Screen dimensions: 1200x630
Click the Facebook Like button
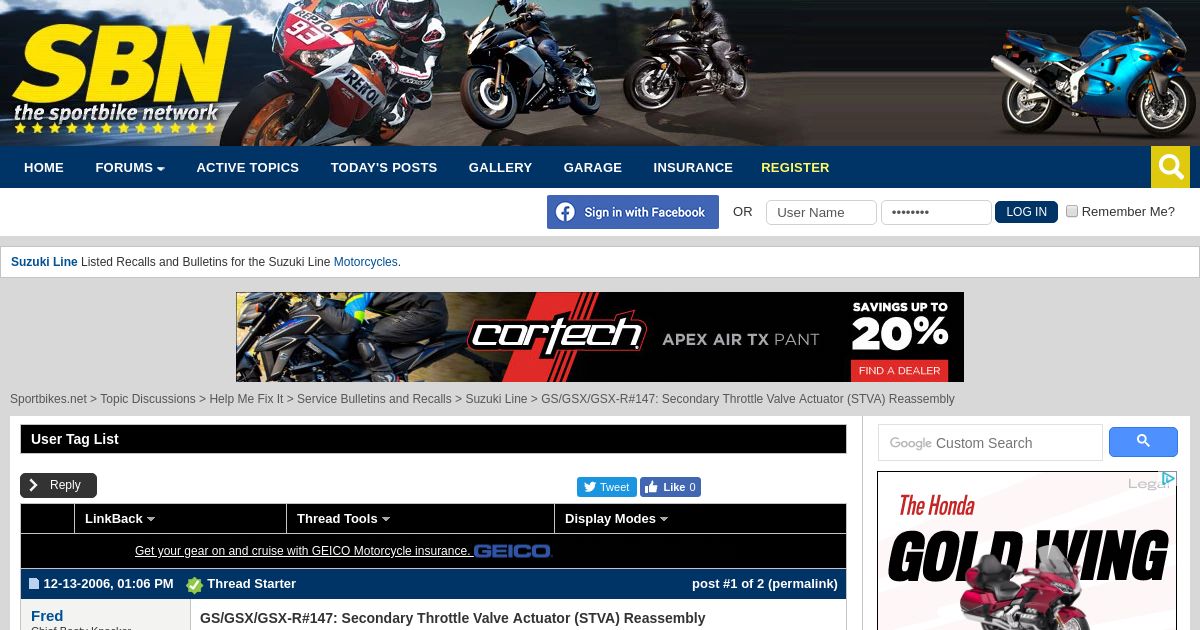tap(670, 487)
